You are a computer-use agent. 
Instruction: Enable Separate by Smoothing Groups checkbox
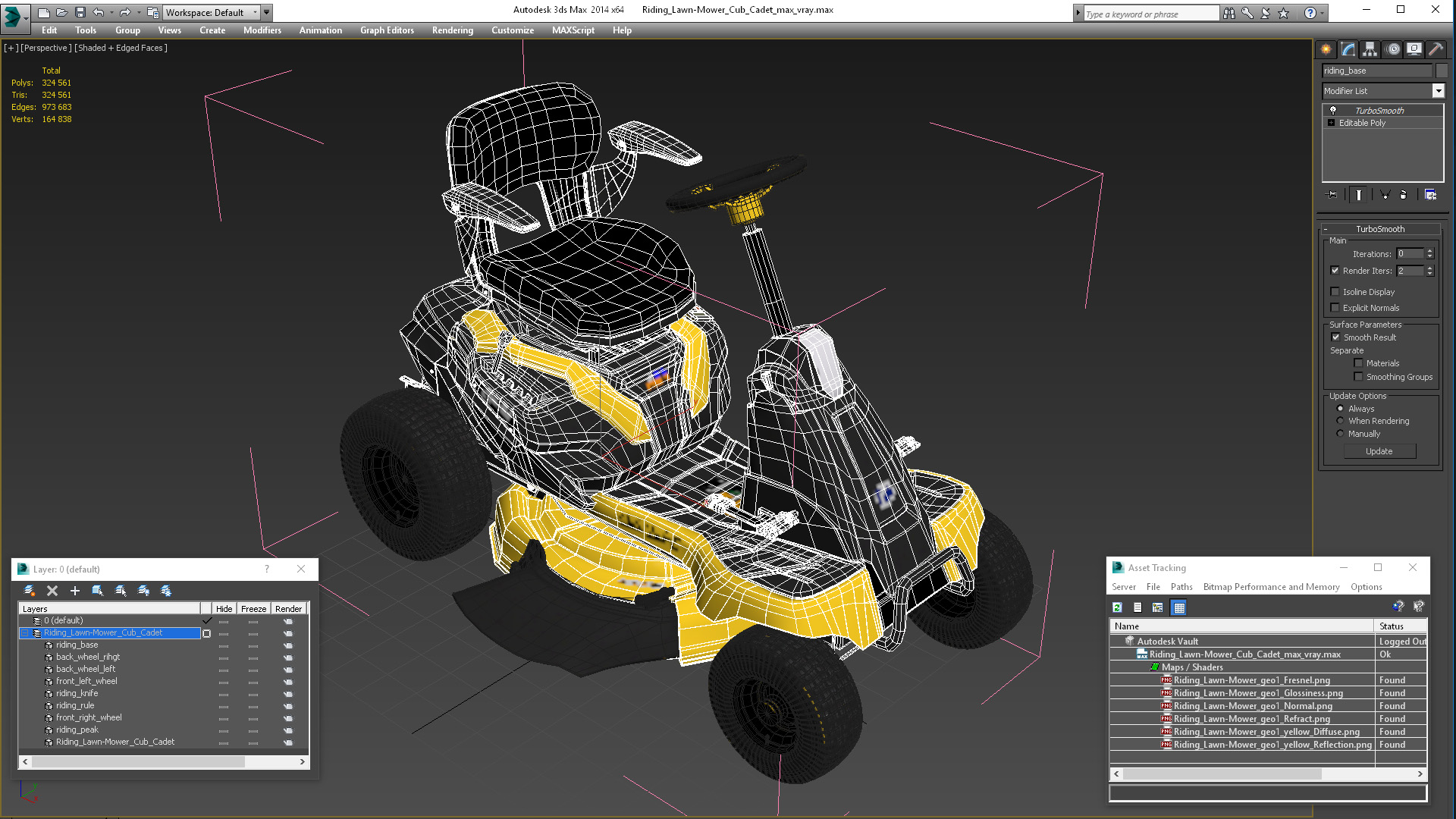1358,377
